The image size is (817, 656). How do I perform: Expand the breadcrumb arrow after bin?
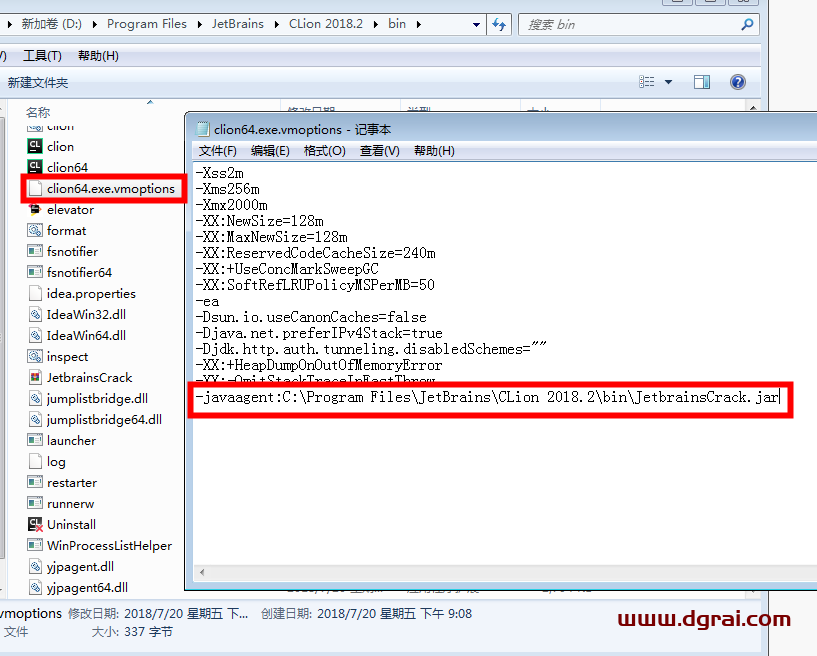tap(419, 24)
